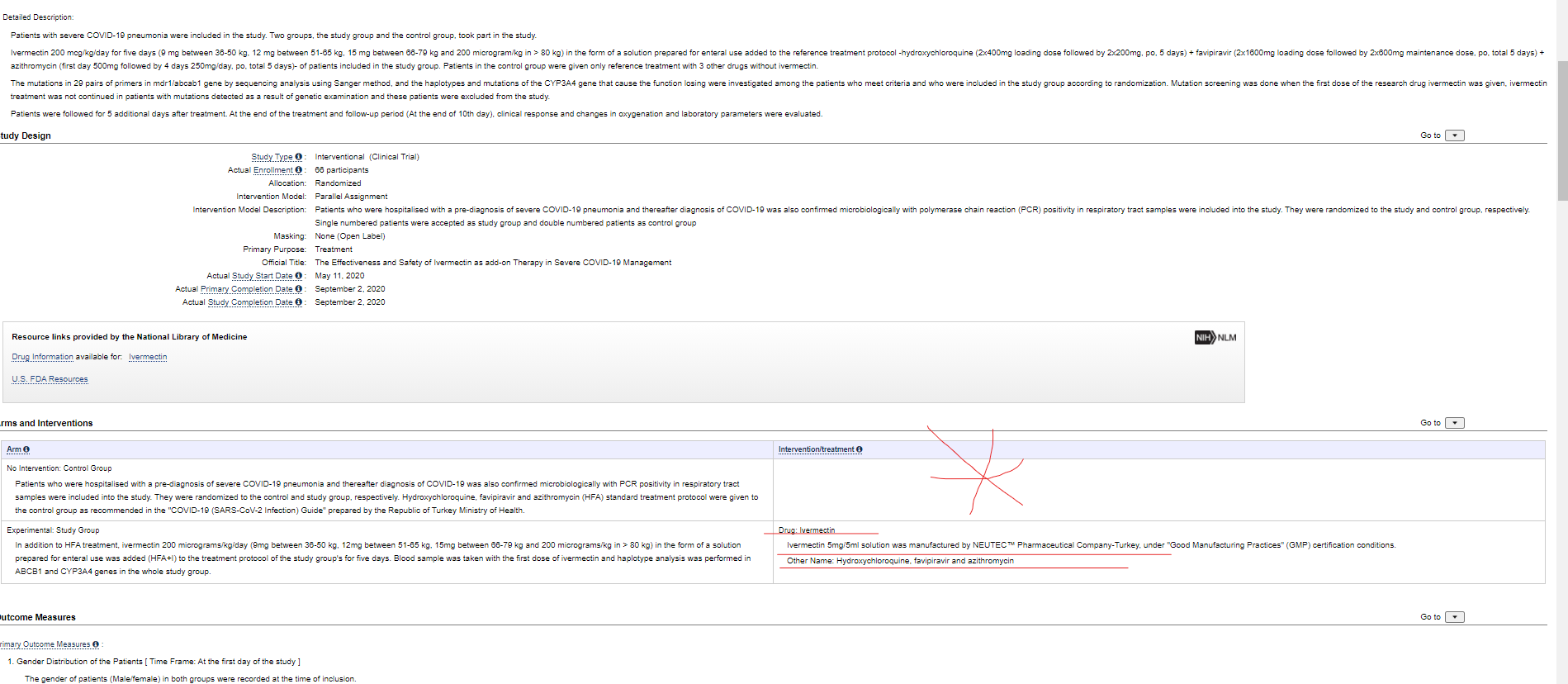The image size is (1568, 684).
Task: Click the Primary Outcome Measures link
Action: click(45, 644)
